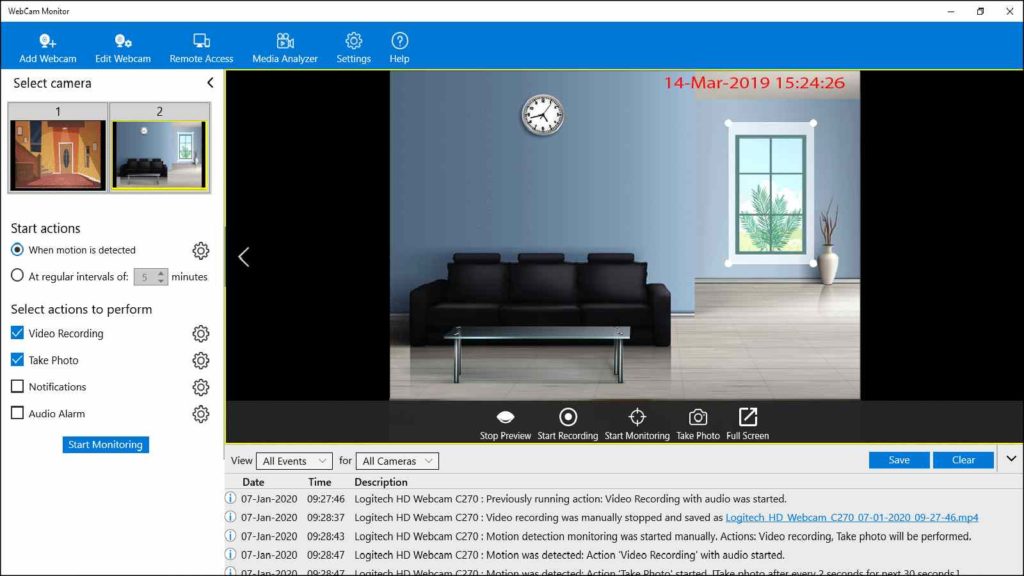
Task: Click the interval minutes spinner arrows
Action: (161, 277)
